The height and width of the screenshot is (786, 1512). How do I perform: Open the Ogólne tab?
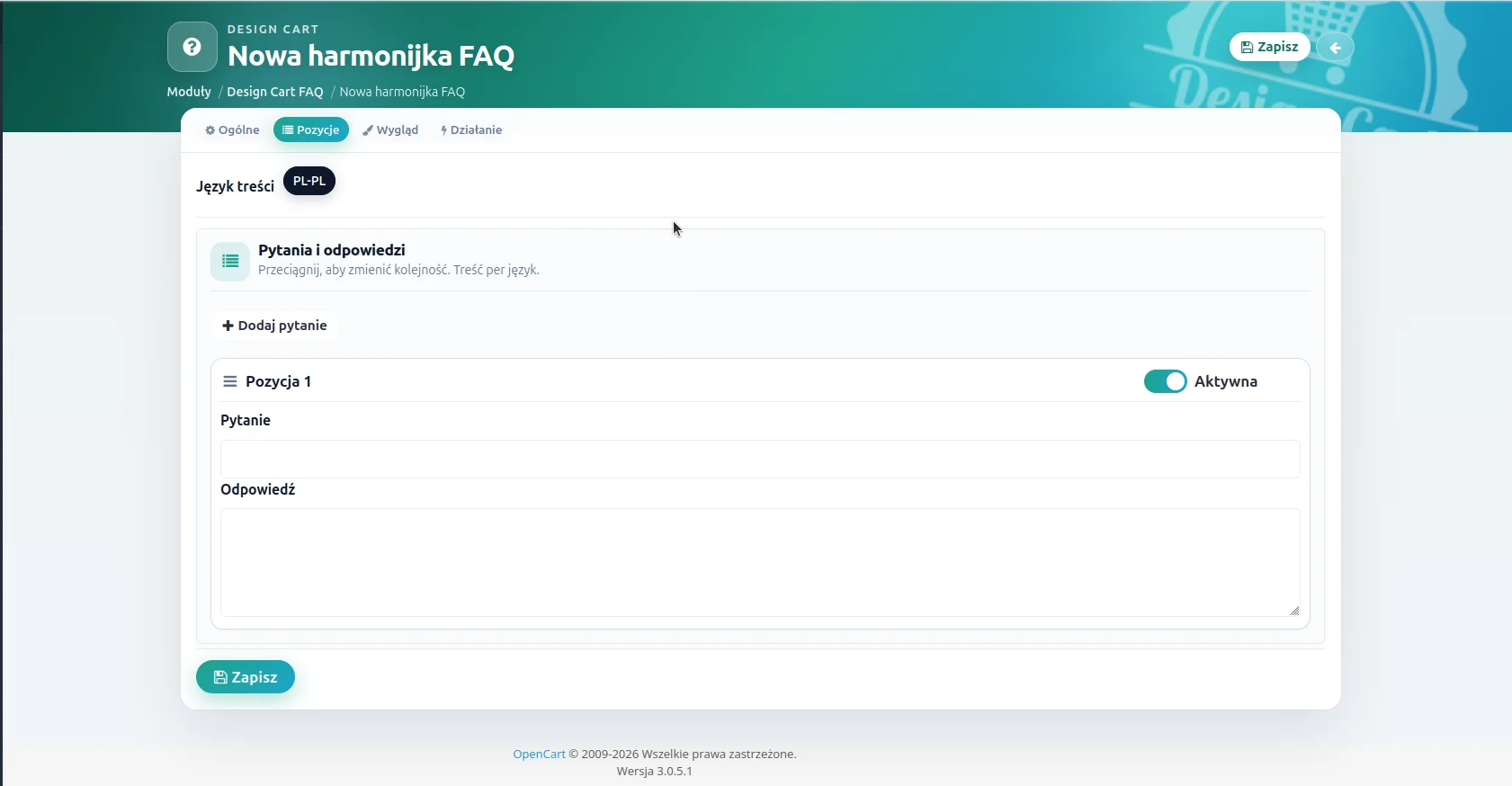[232, 130]
